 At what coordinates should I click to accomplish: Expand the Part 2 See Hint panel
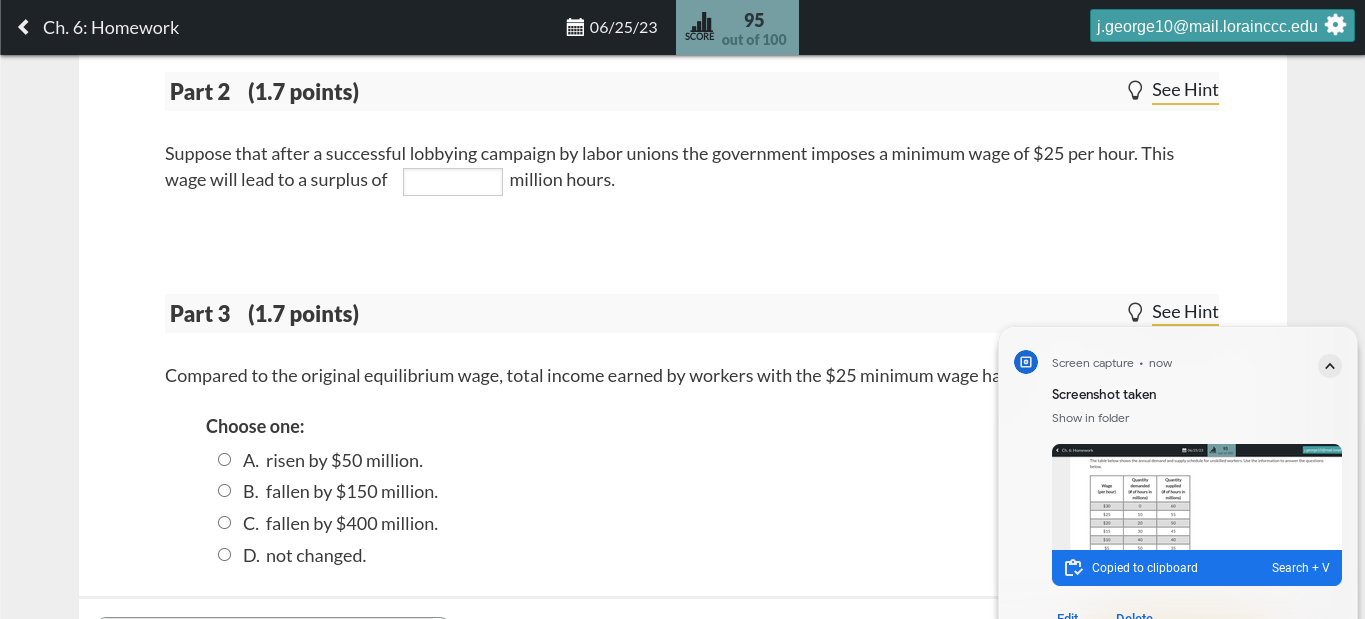click(x=1185, y=89)
